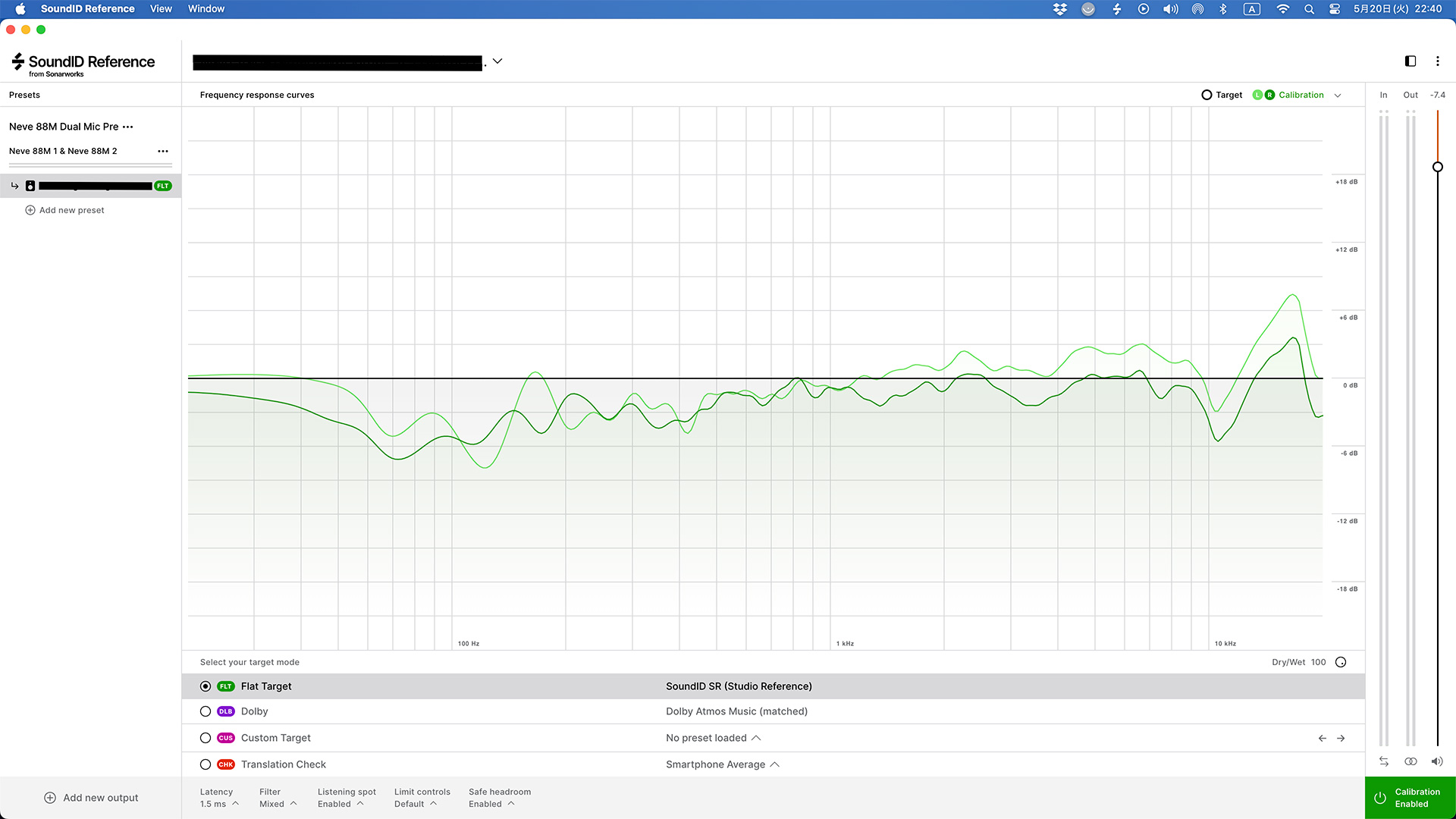1456x819 pixels.
Task: Select the Flat Target radio button
Action: click(206, 686)
